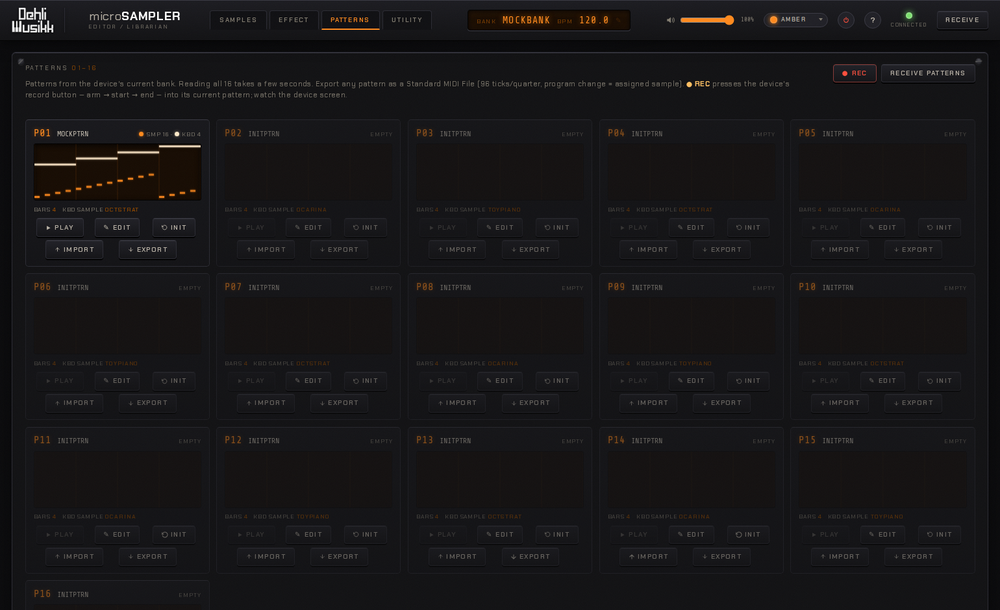Import into pattern P12
This screenshot has height=610, width=1000.
[265, 556]
